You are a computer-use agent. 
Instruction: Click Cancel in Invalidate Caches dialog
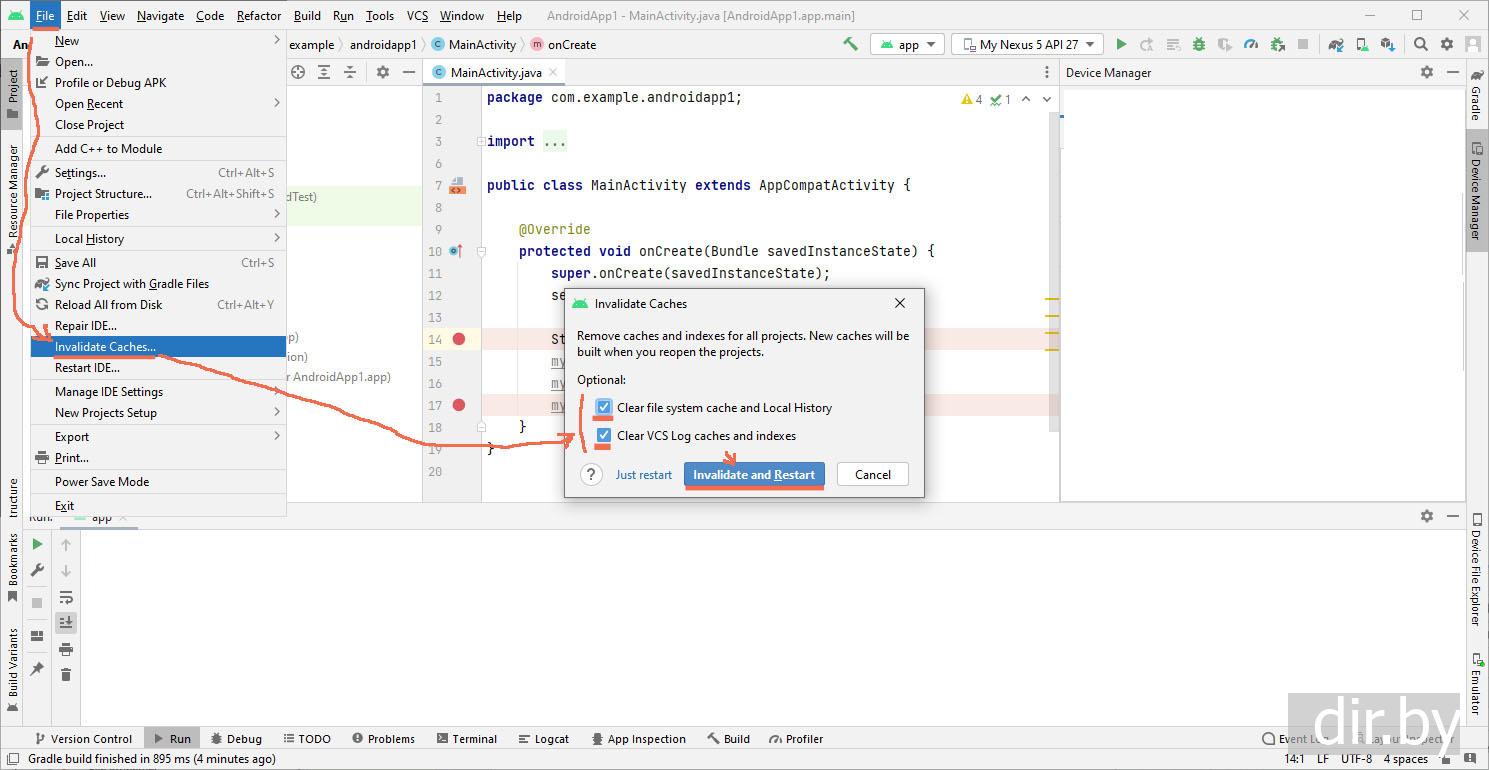pos(872,475)
